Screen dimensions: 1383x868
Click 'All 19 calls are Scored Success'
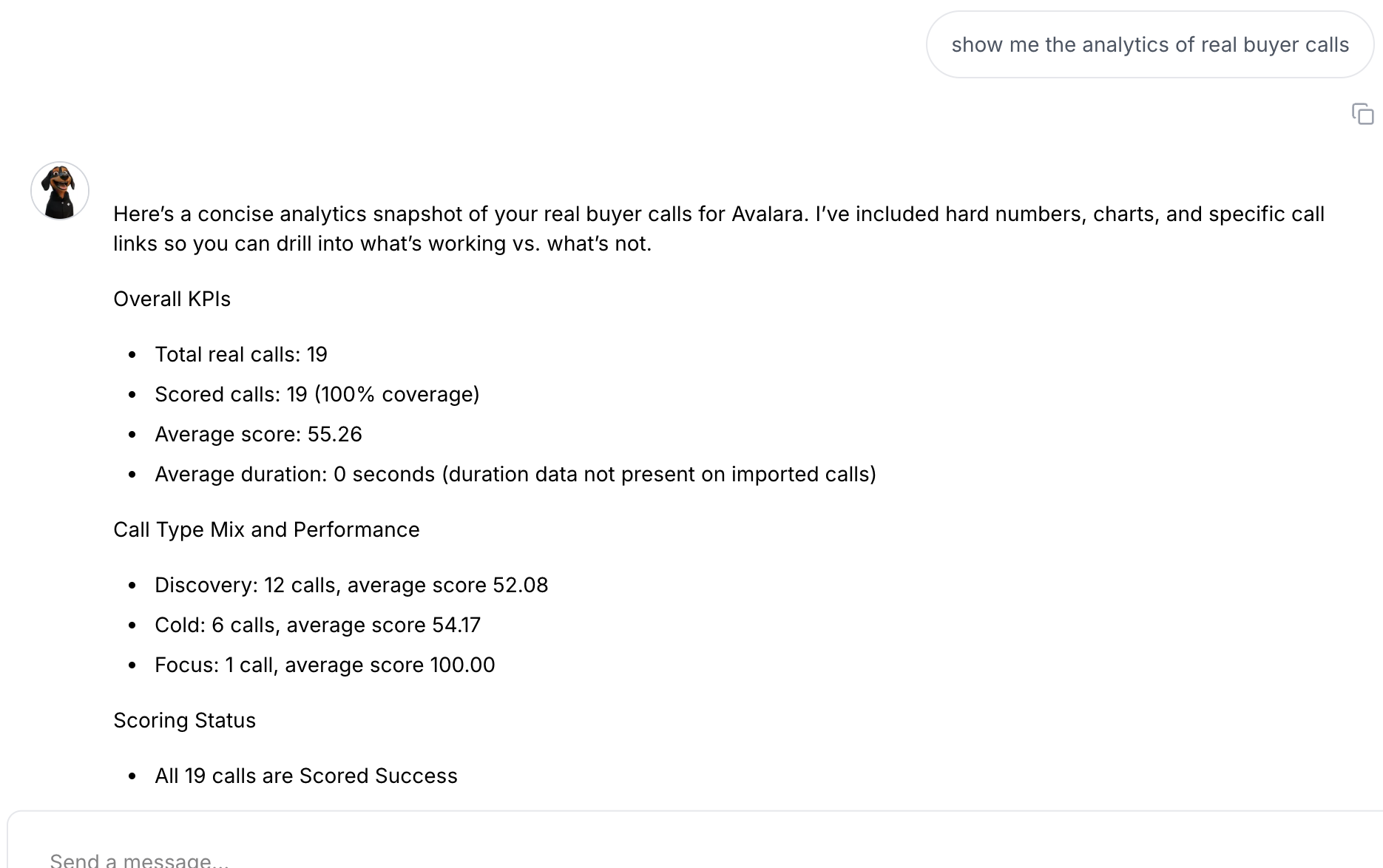[306, 776]
